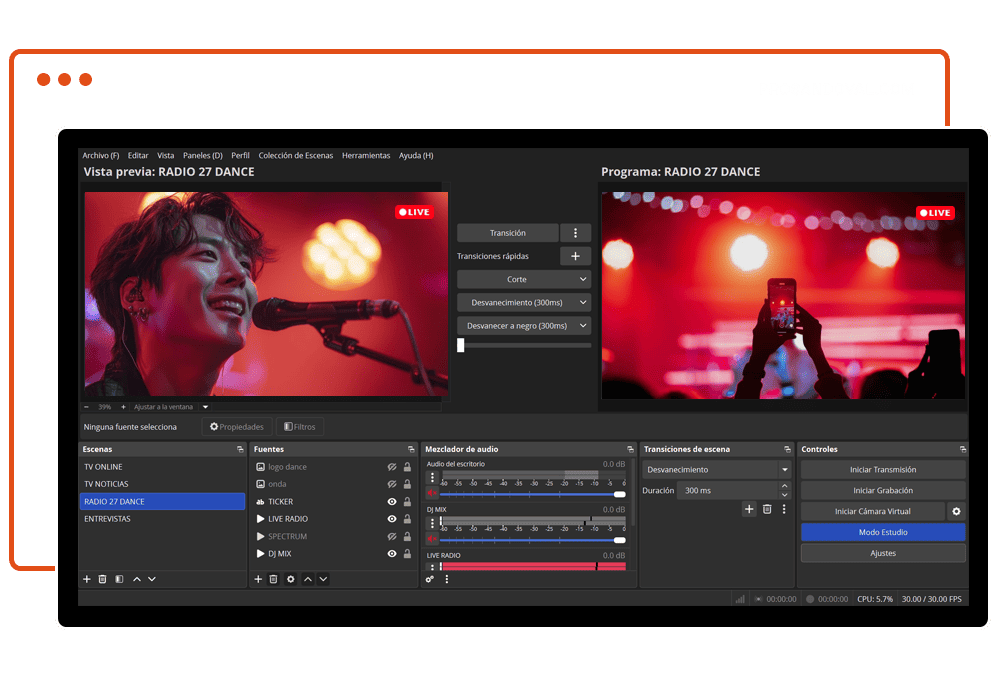The image size is (1000, 700).
Task: Add a new source in the Fuentes panel
Action: click(258, 578)
